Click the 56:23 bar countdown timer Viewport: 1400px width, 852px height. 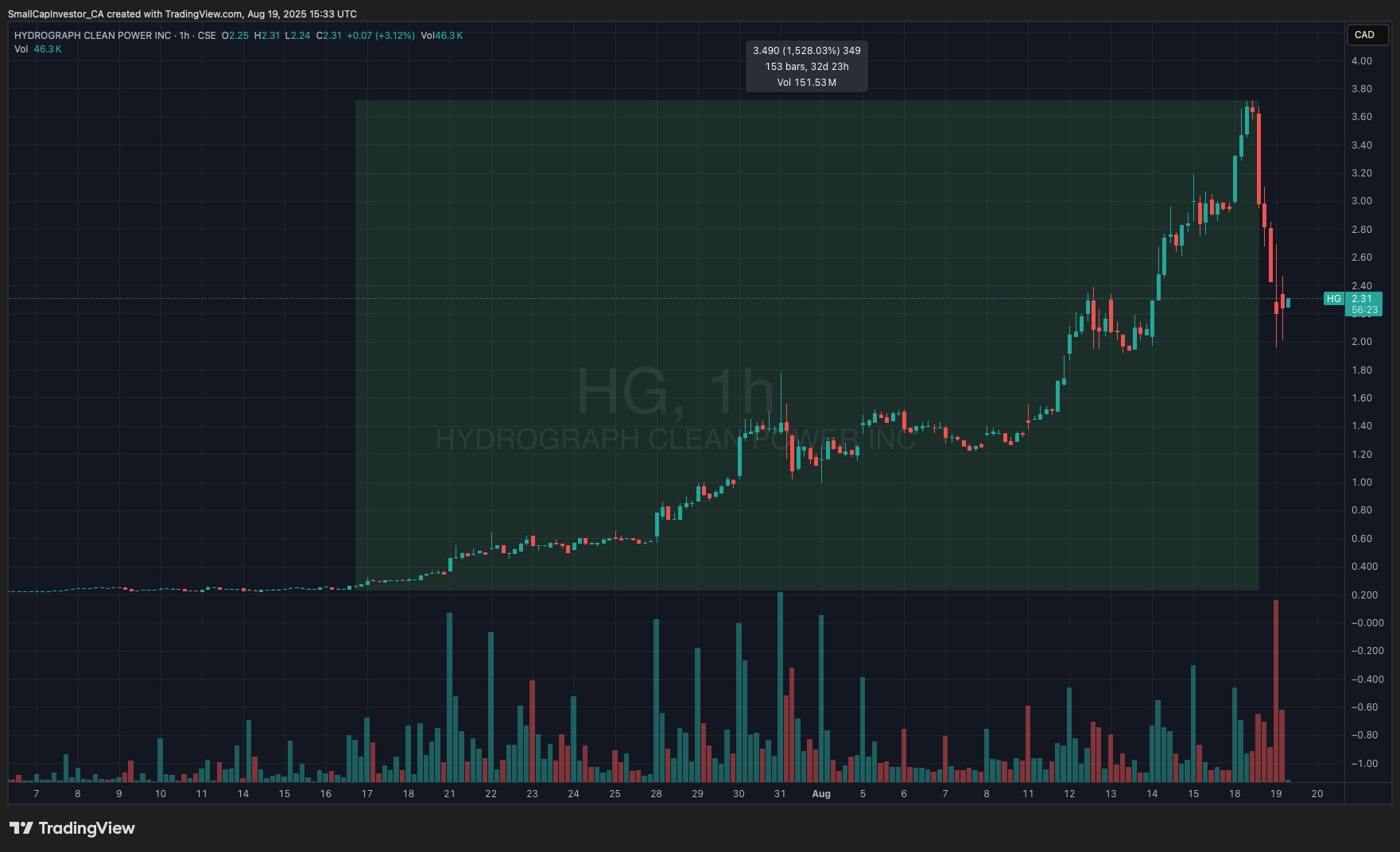(x=1364, y=310)
